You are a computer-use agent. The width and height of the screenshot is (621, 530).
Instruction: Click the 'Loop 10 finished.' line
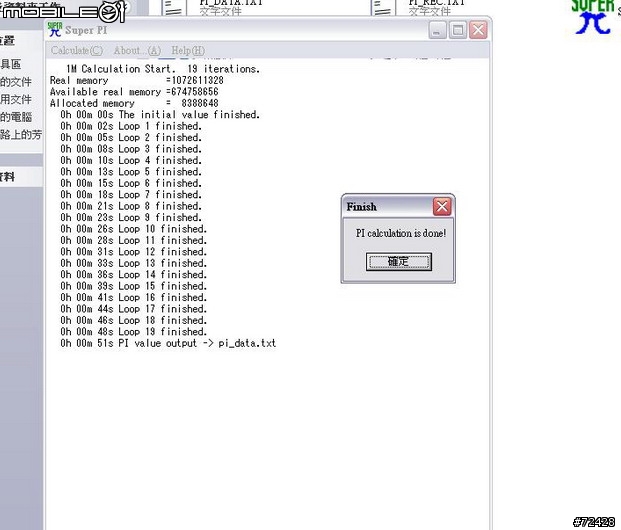pos(133,229)
